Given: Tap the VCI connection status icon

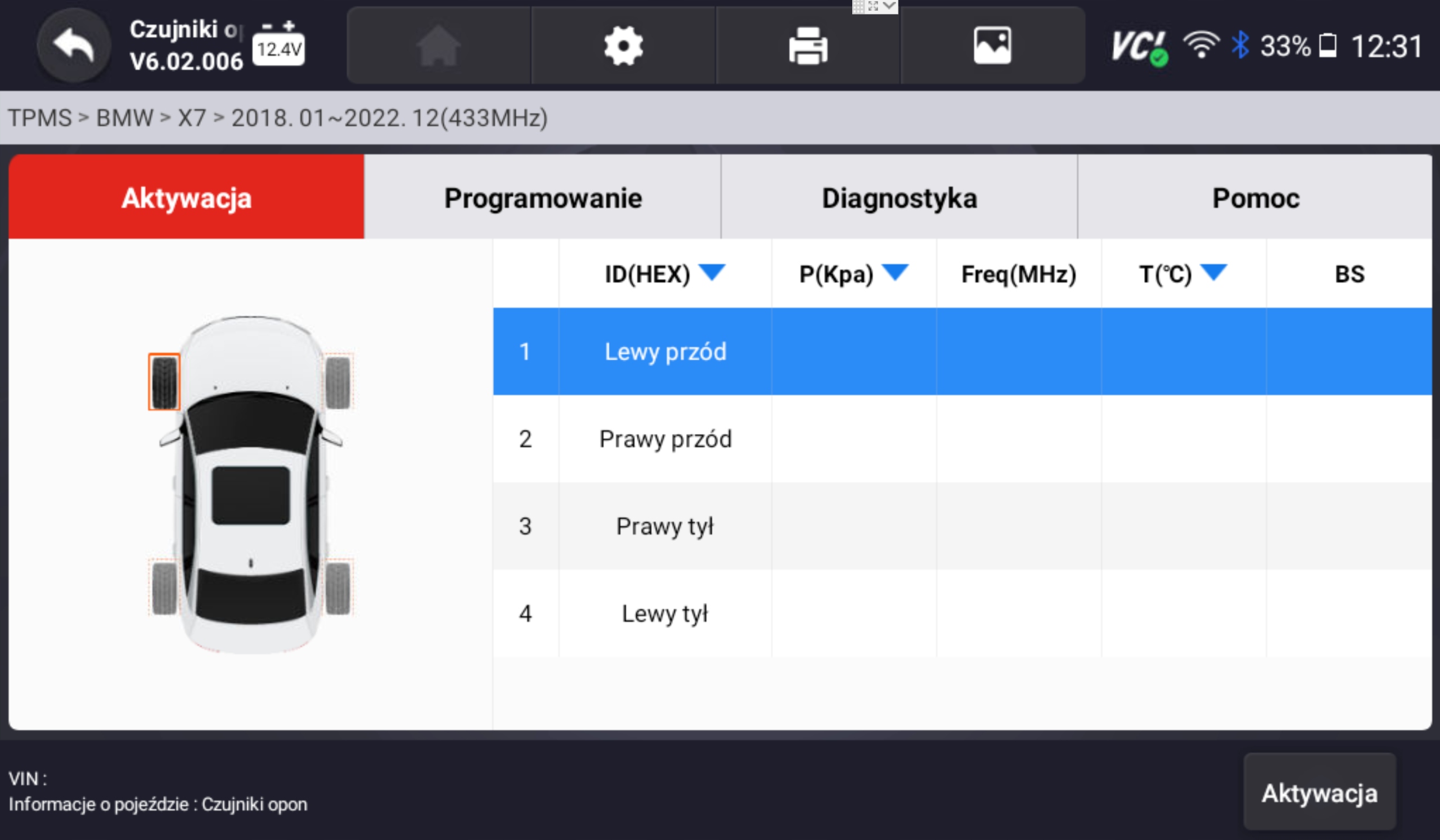Looking at the screenshot, I should point(1139,47).
